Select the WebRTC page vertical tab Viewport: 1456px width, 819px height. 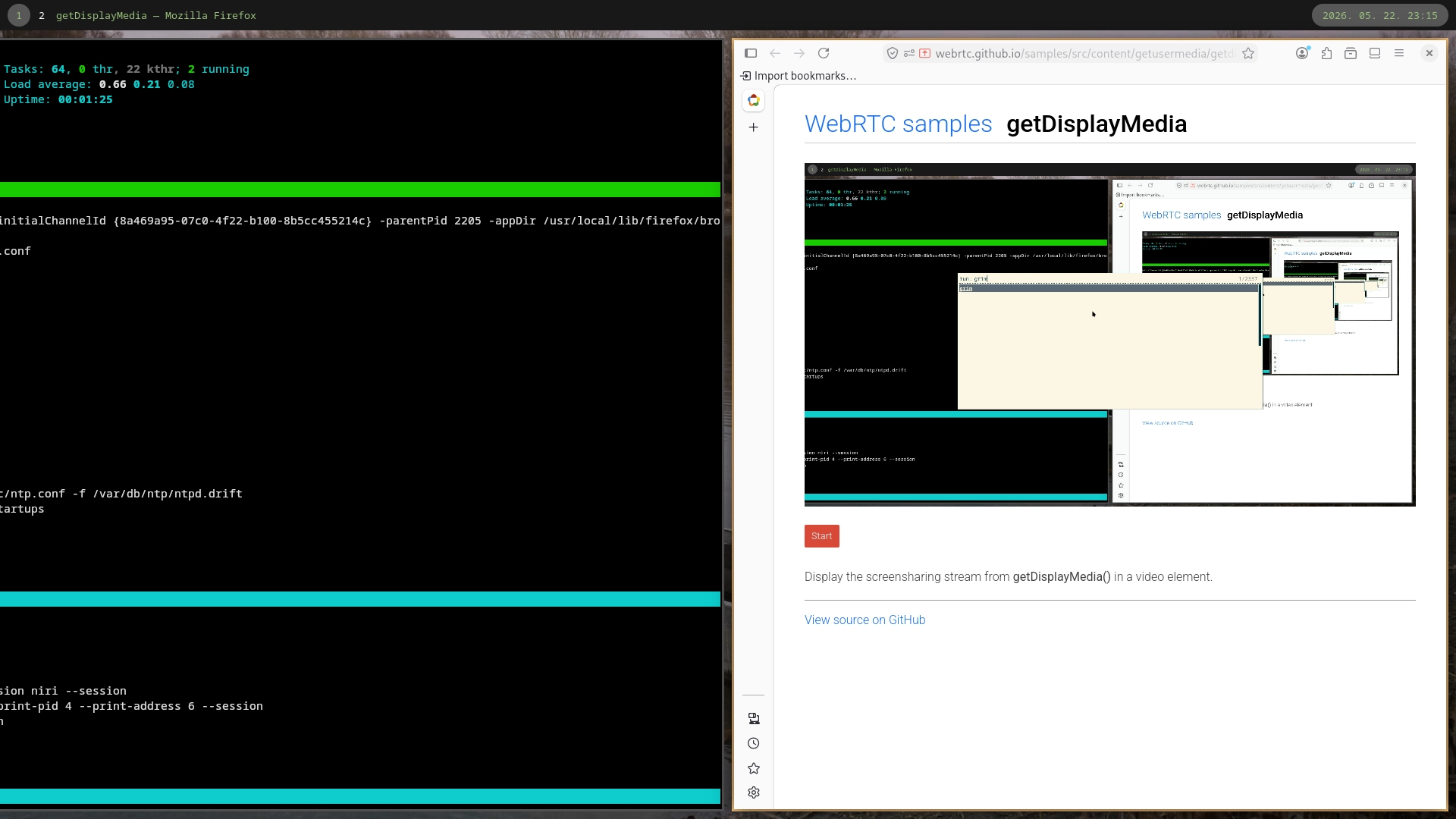click(754, 100)
